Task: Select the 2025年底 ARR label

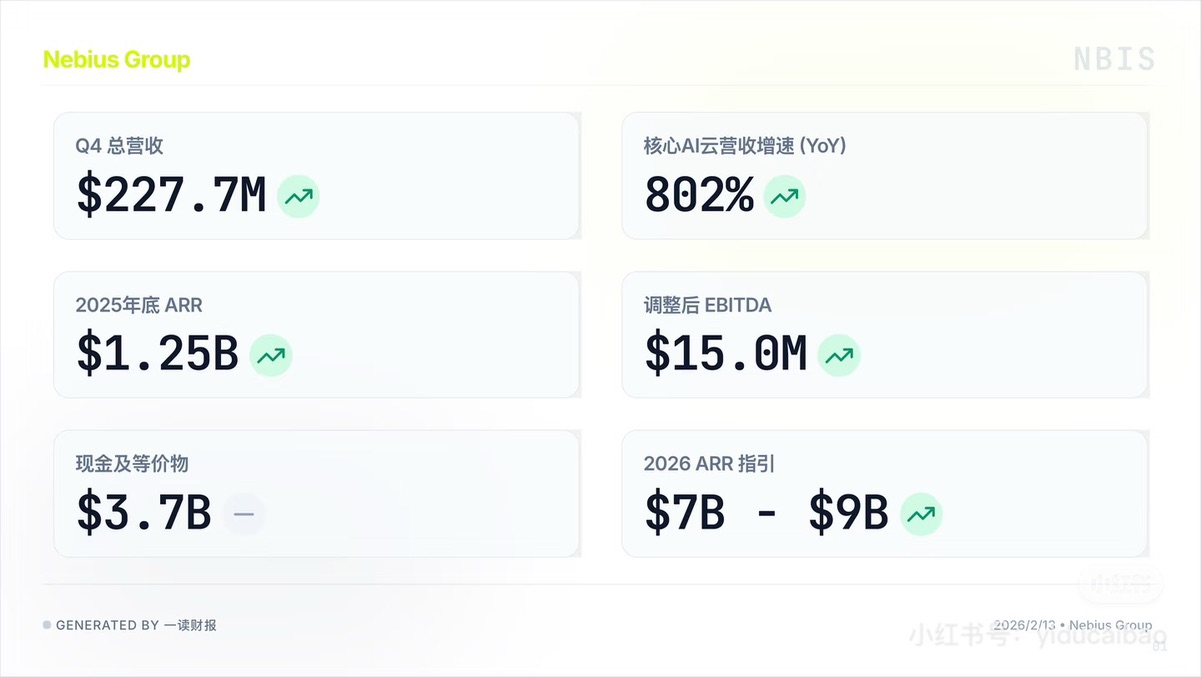Action: (x=139, y=305)
